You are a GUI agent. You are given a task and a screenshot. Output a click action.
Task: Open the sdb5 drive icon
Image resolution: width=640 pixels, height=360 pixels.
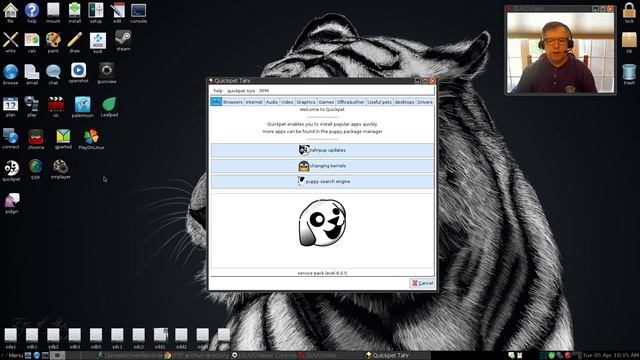tap(96, 338)
